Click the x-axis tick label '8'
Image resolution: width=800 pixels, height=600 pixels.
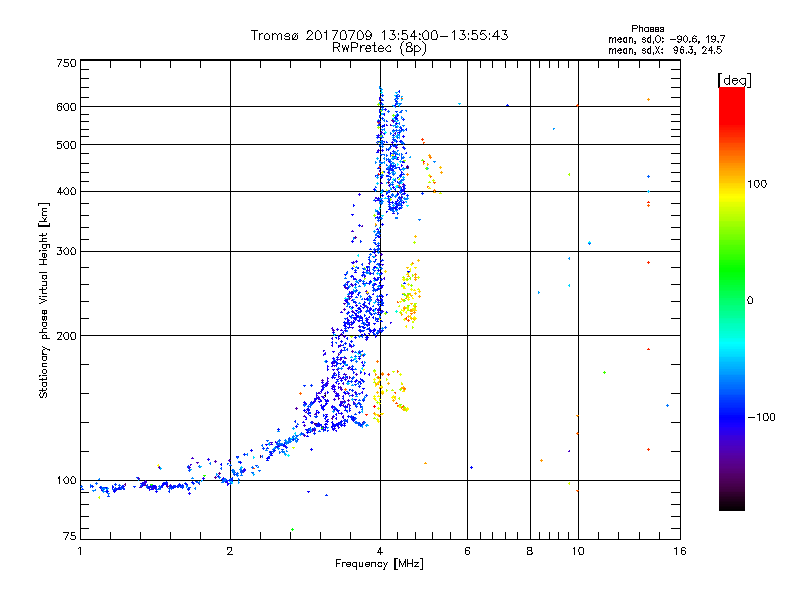pos(530,551)
